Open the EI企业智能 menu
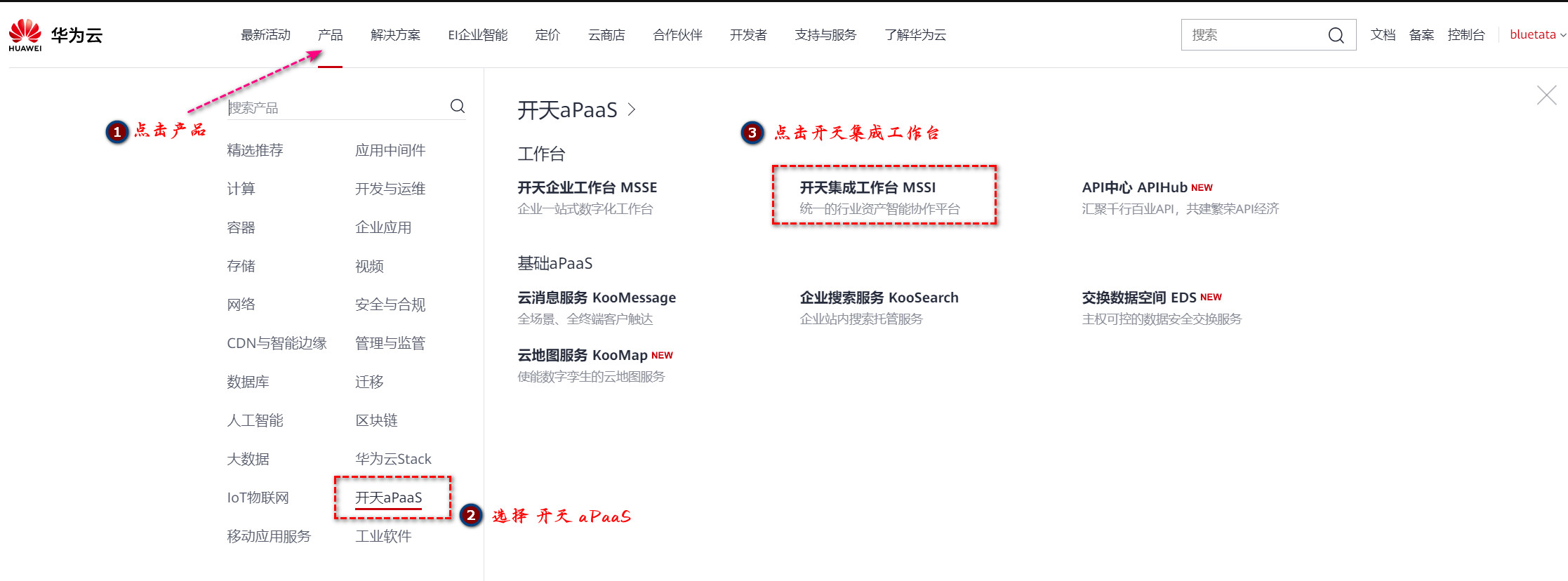Viewport: 1568px width, 581px height. point(477,34)
